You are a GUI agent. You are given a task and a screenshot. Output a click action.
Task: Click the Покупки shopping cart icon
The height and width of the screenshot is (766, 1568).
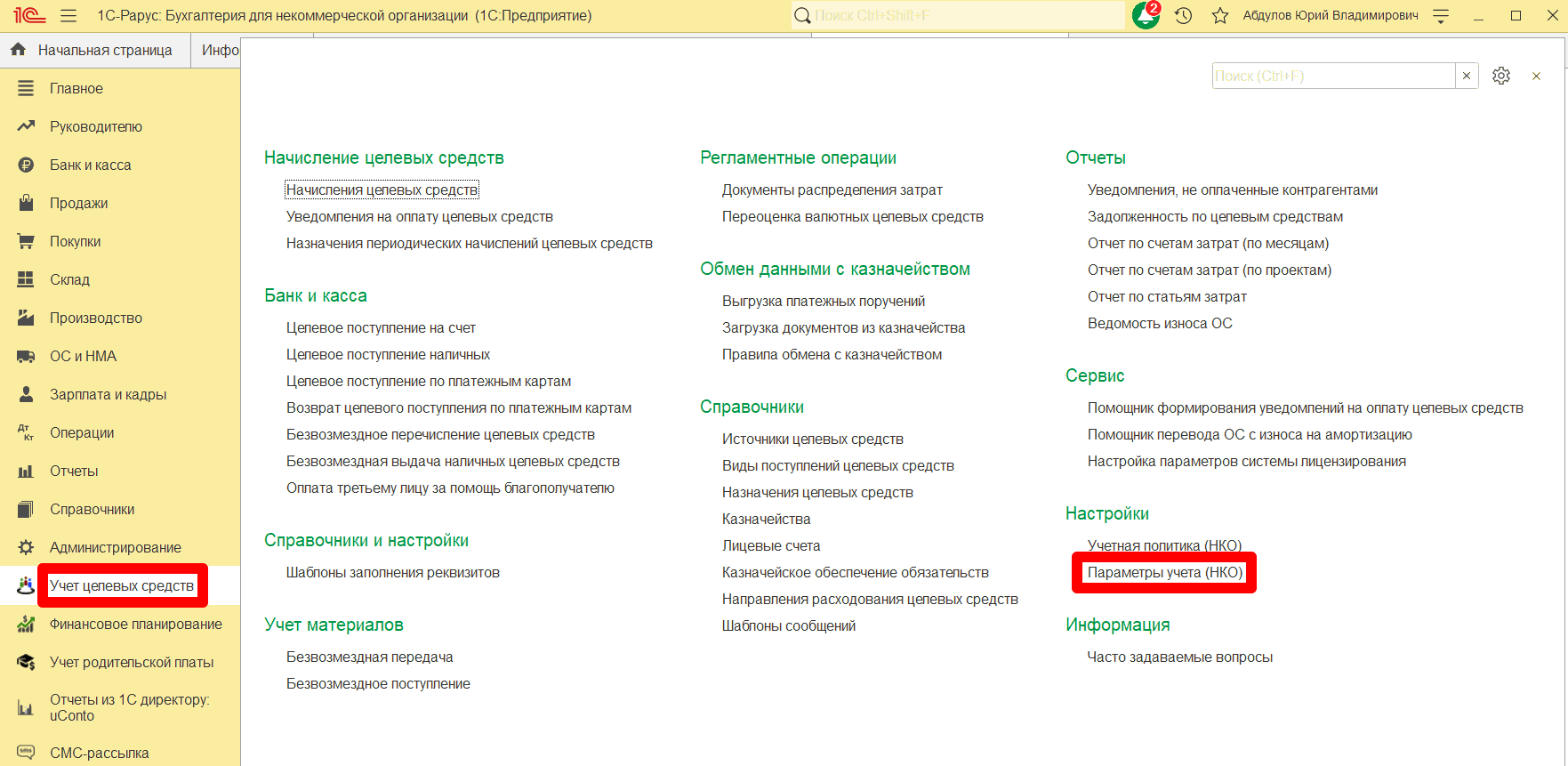26,242
